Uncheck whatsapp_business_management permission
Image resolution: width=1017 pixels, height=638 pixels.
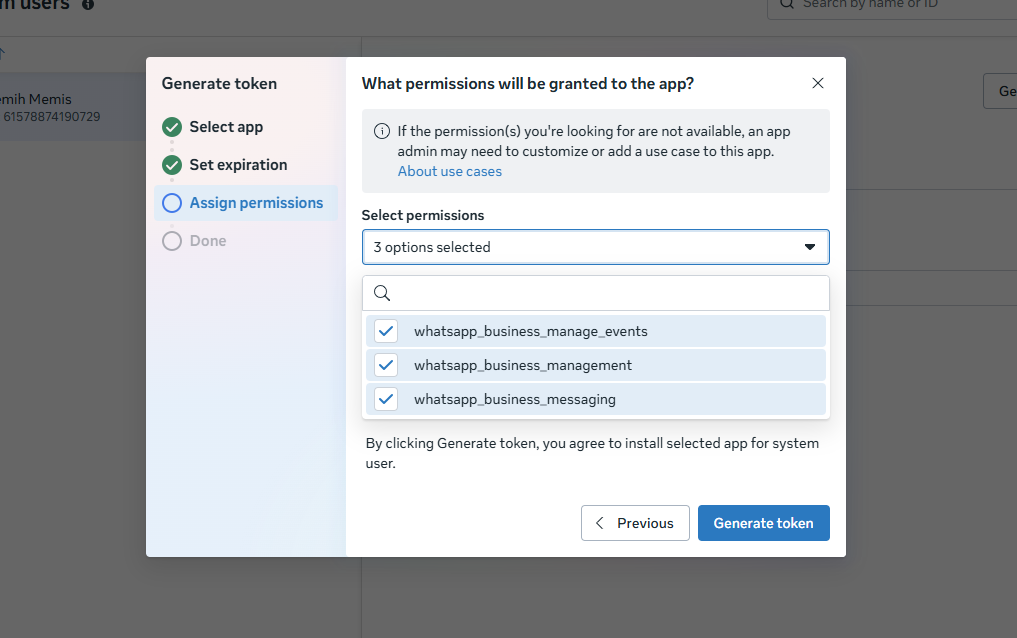pos(386,366)
